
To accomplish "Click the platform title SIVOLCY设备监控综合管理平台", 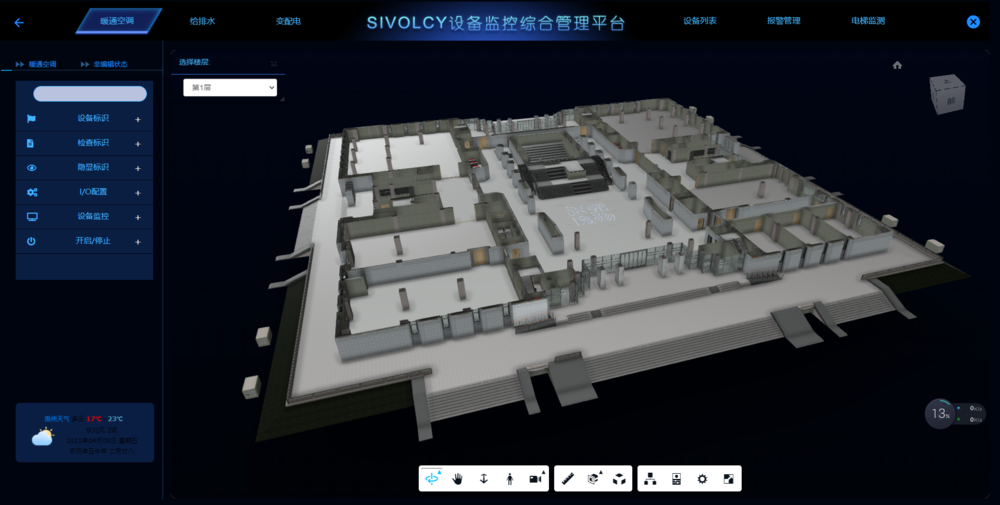I will click(496, 23).
